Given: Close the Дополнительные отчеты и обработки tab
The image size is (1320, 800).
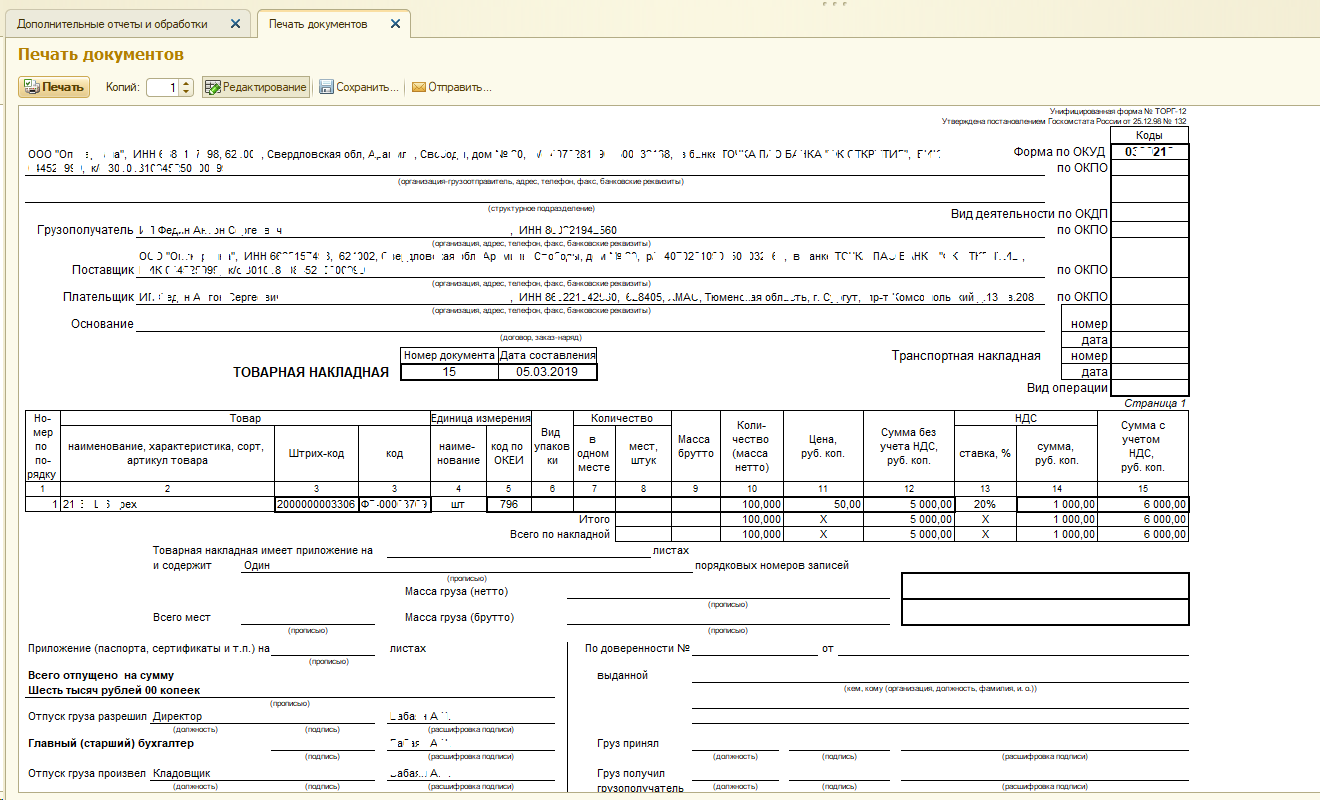Looking at the screenshot, I should pos(235,23).
